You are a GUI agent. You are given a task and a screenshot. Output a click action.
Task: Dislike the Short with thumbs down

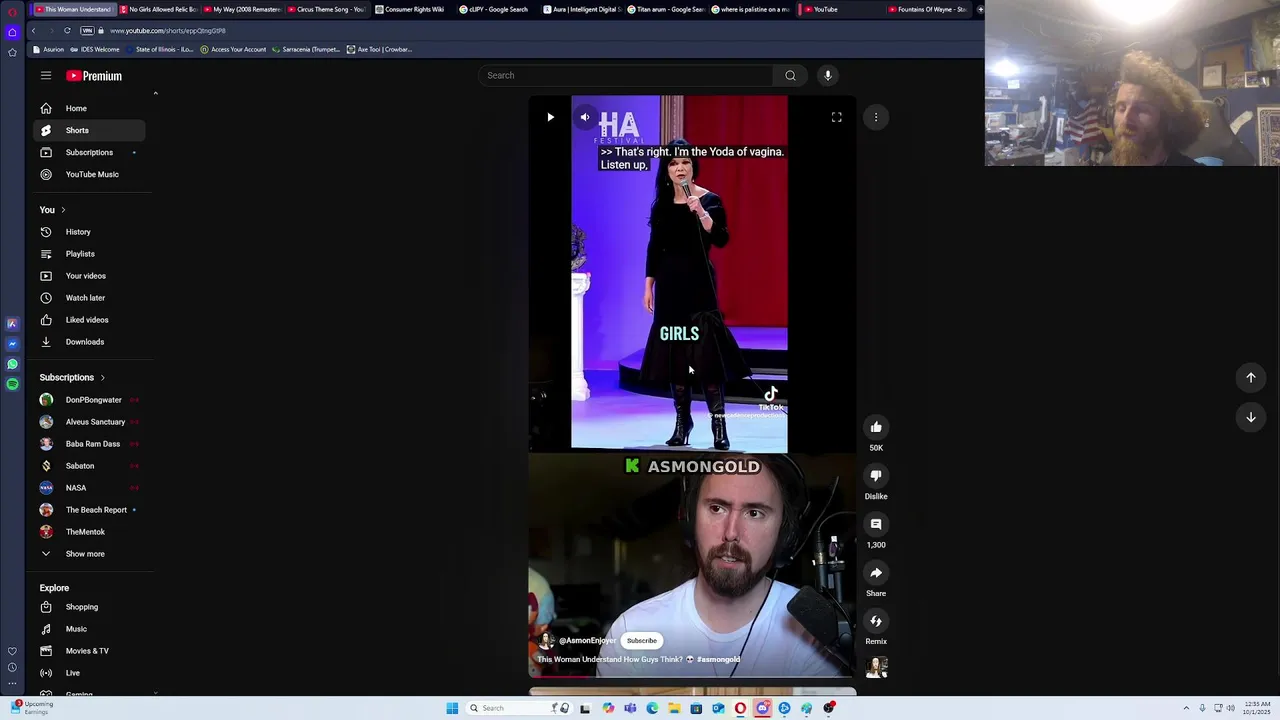click(x=876, y=476)
